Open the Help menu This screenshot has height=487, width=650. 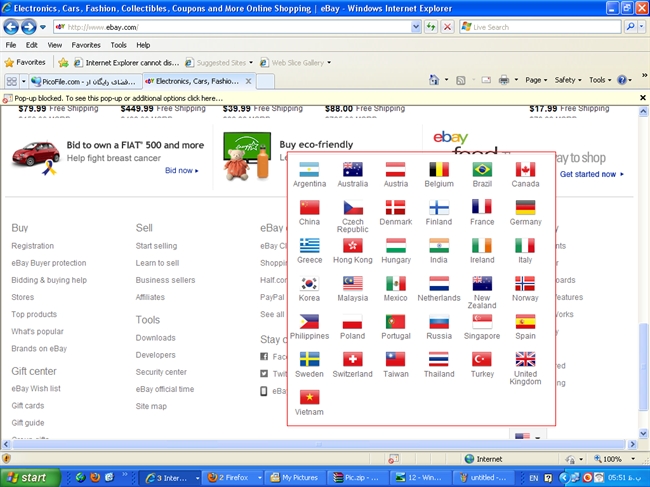pyautogui.click(x=143, y=45)
